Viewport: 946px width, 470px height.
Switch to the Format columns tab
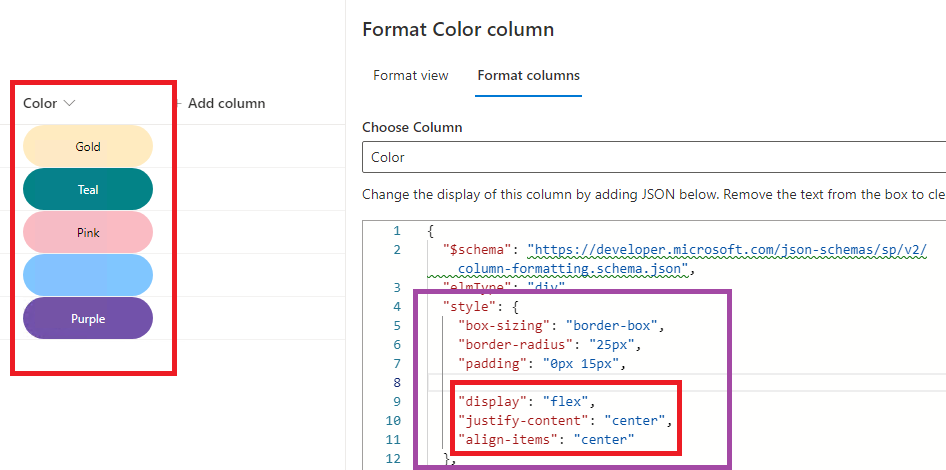pos(528,76)
